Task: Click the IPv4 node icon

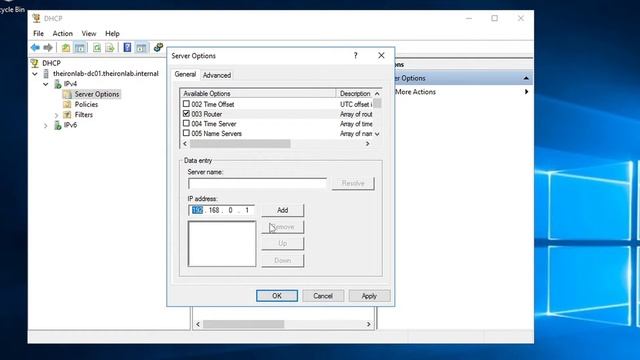Action: pos(58,84)
